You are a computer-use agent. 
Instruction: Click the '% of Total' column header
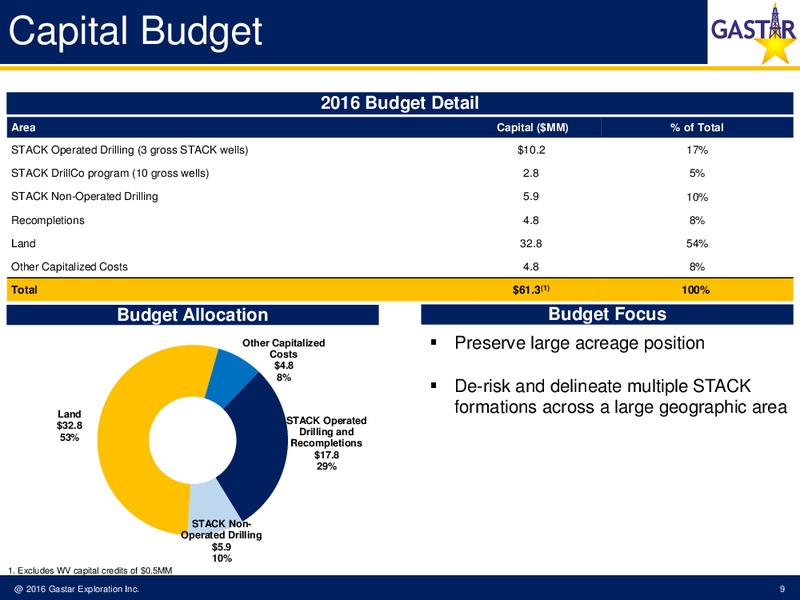click(x=697, y=128)
